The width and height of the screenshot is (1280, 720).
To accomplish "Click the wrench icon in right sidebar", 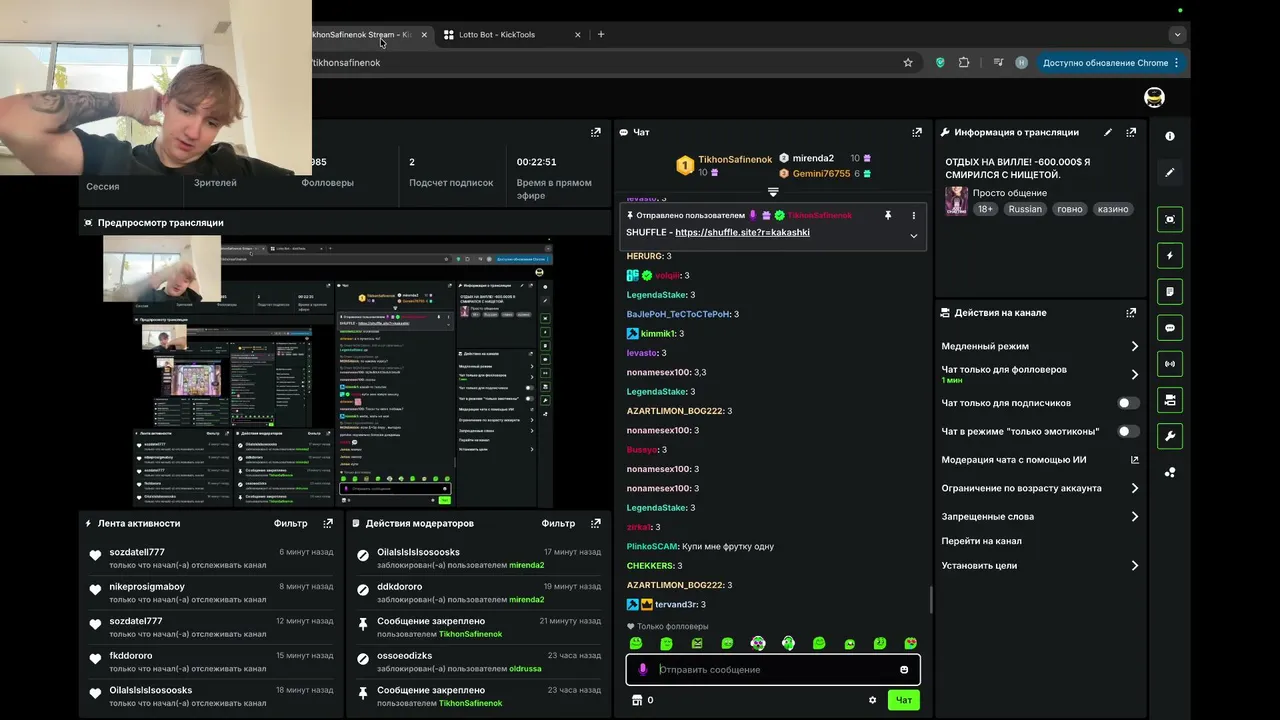I will point(1170,436).
